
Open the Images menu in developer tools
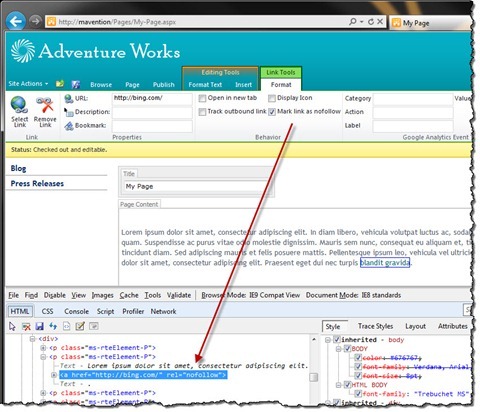102,295
